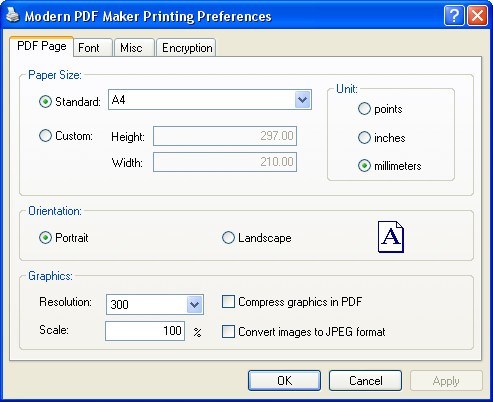The height and width of the screenshot is (402, 493).
Task: Close the Printing Preferences dialog
Action: 477,16
